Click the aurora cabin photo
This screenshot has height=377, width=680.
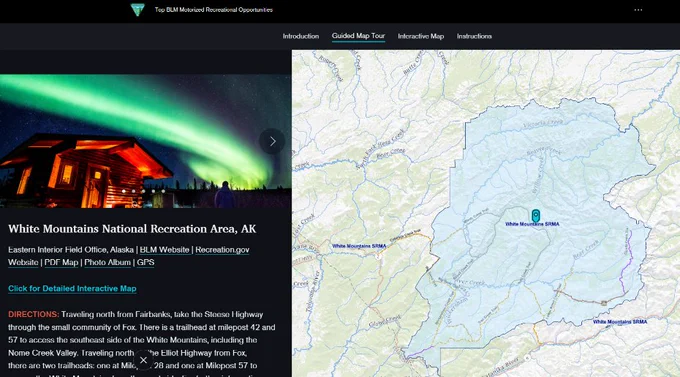145,141
